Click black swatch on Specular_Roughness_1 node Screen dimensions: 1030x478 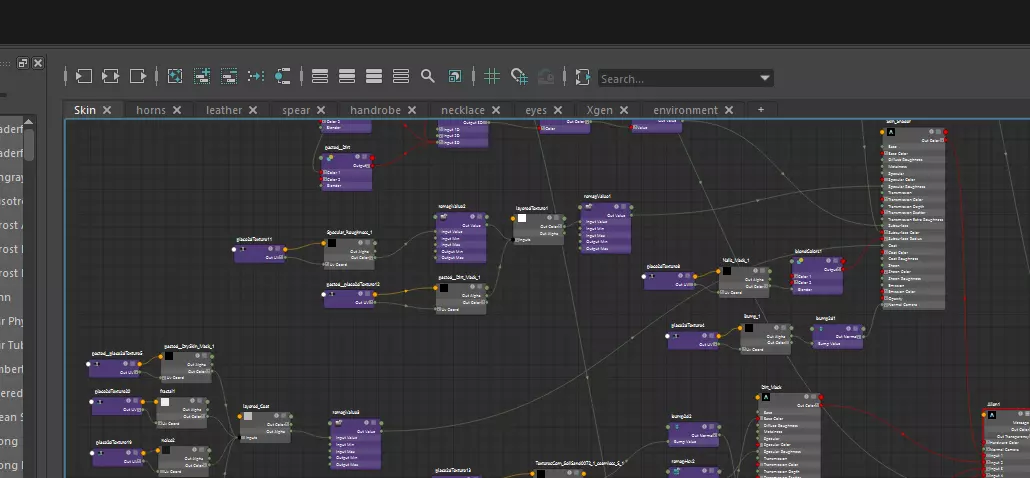click(x=332, y=243)
